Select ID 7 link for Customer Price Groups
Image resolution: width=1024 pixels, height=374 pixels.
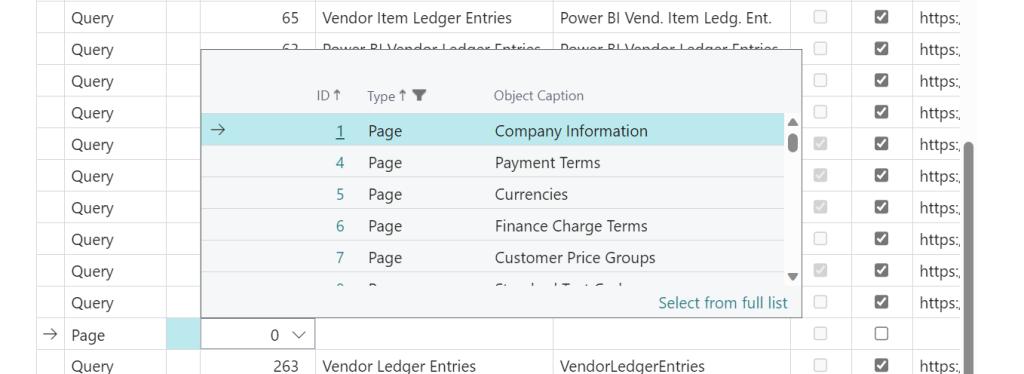(340, 258)
